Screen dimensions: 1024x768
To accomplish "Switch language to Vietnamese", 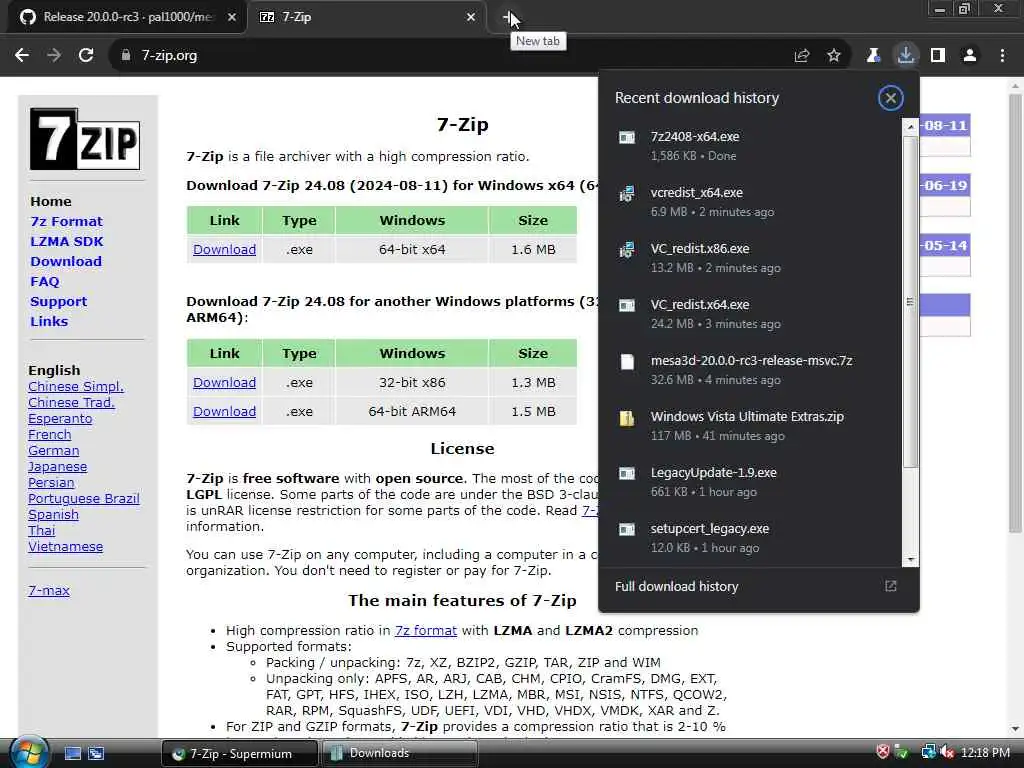I will [x=65, y=547].
